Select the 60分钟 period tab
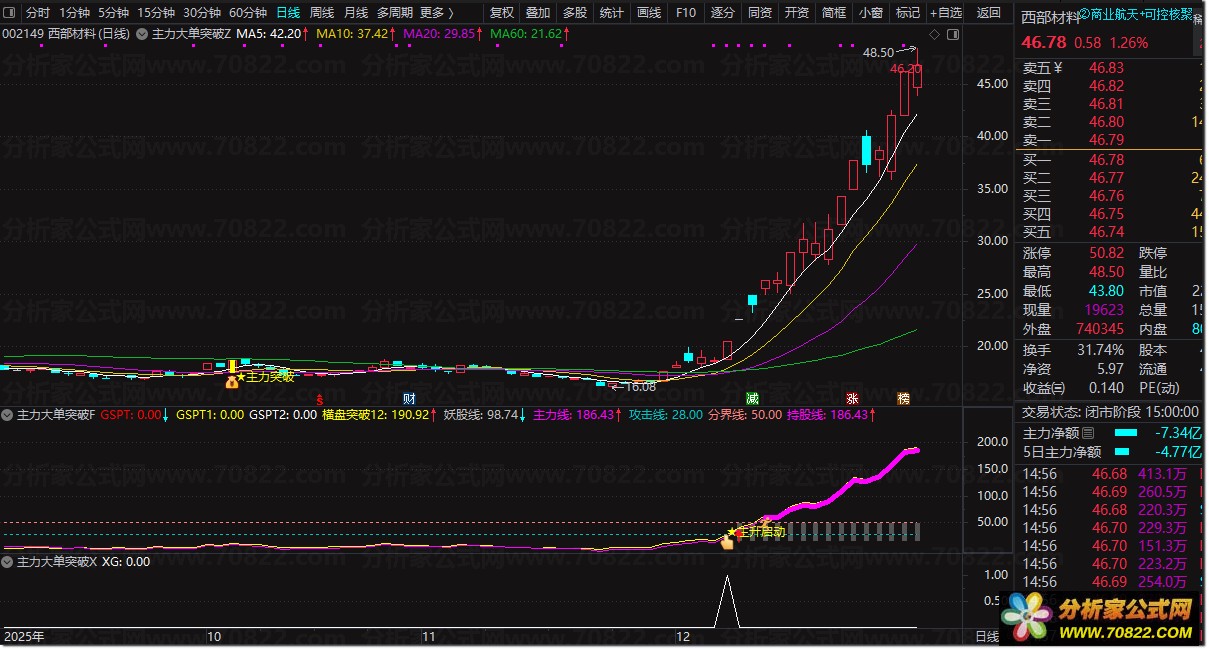 pyautogui.click(x=248, y=13)
